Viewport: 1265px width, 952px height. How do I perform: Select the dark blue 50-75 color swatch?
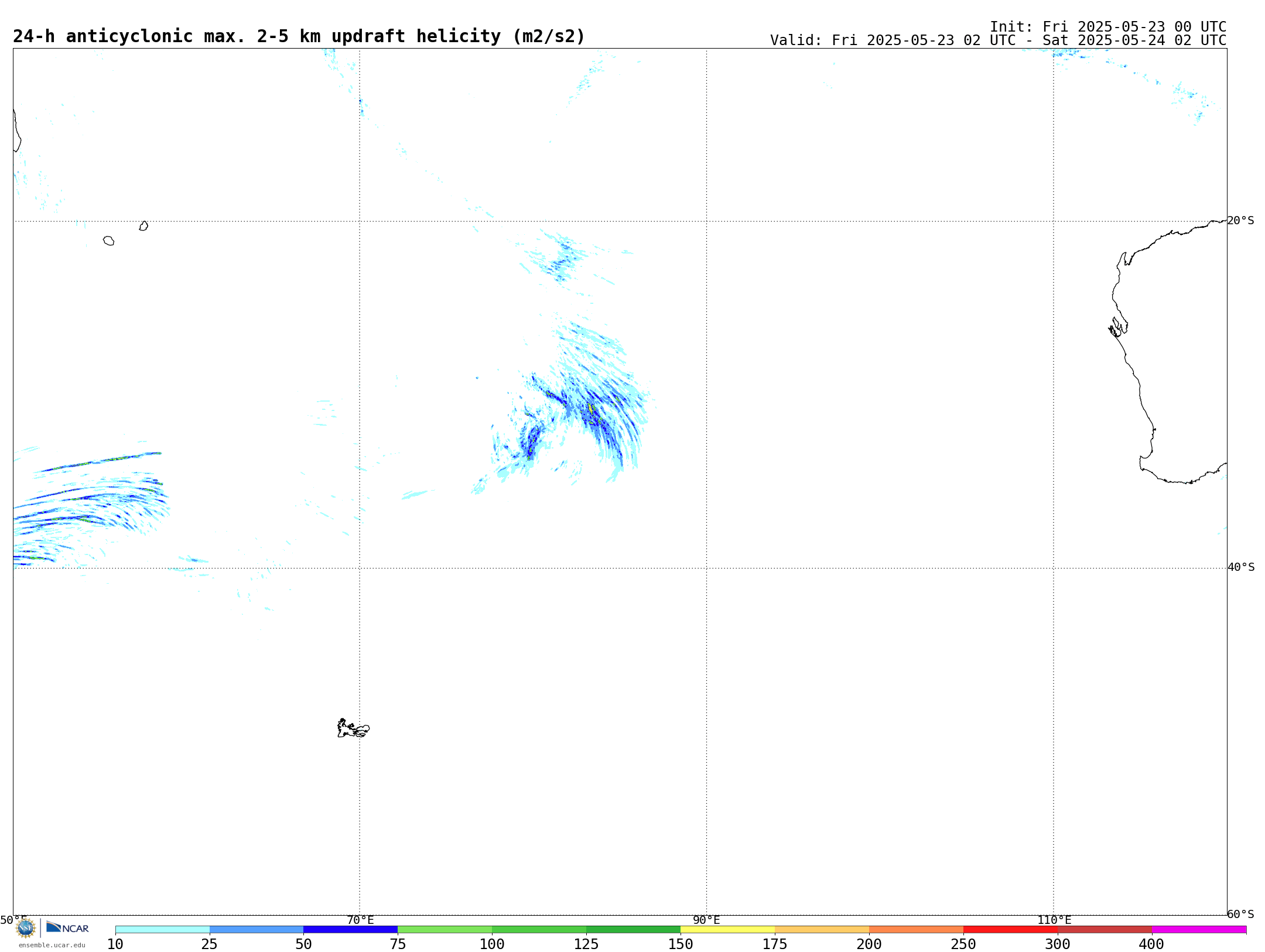click(351, 929)
